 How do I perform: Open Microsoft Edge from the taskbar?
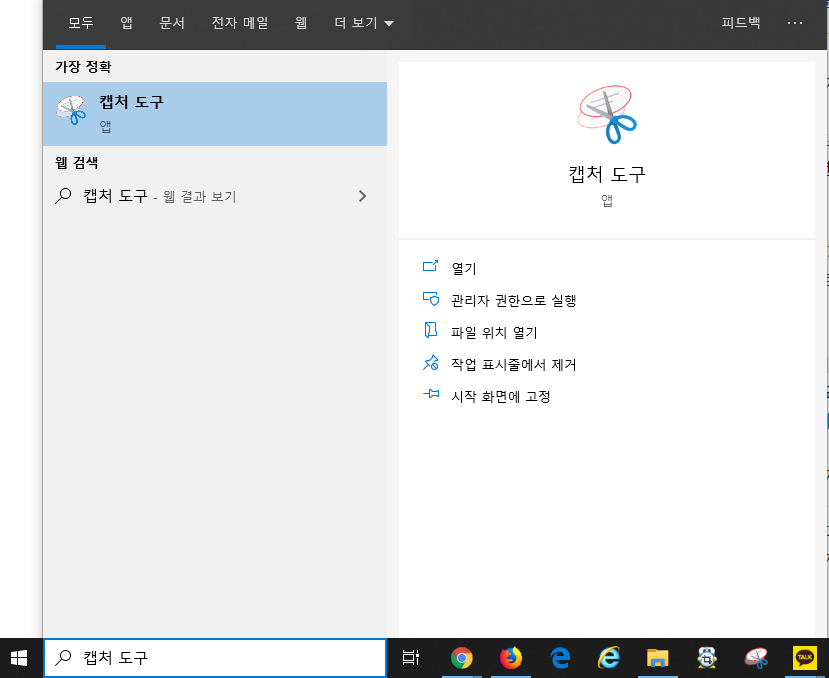click(x=560, y=658)
